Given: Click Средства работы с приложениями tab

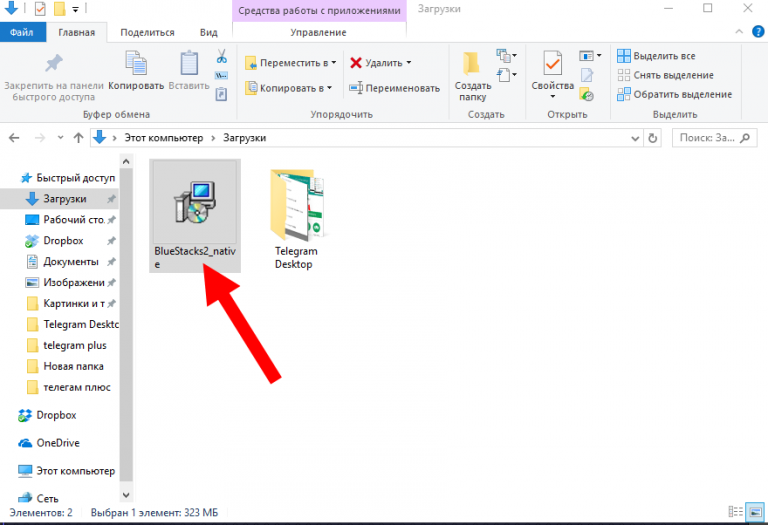Looking at the screenshot, I should click(x=319, y=10).
